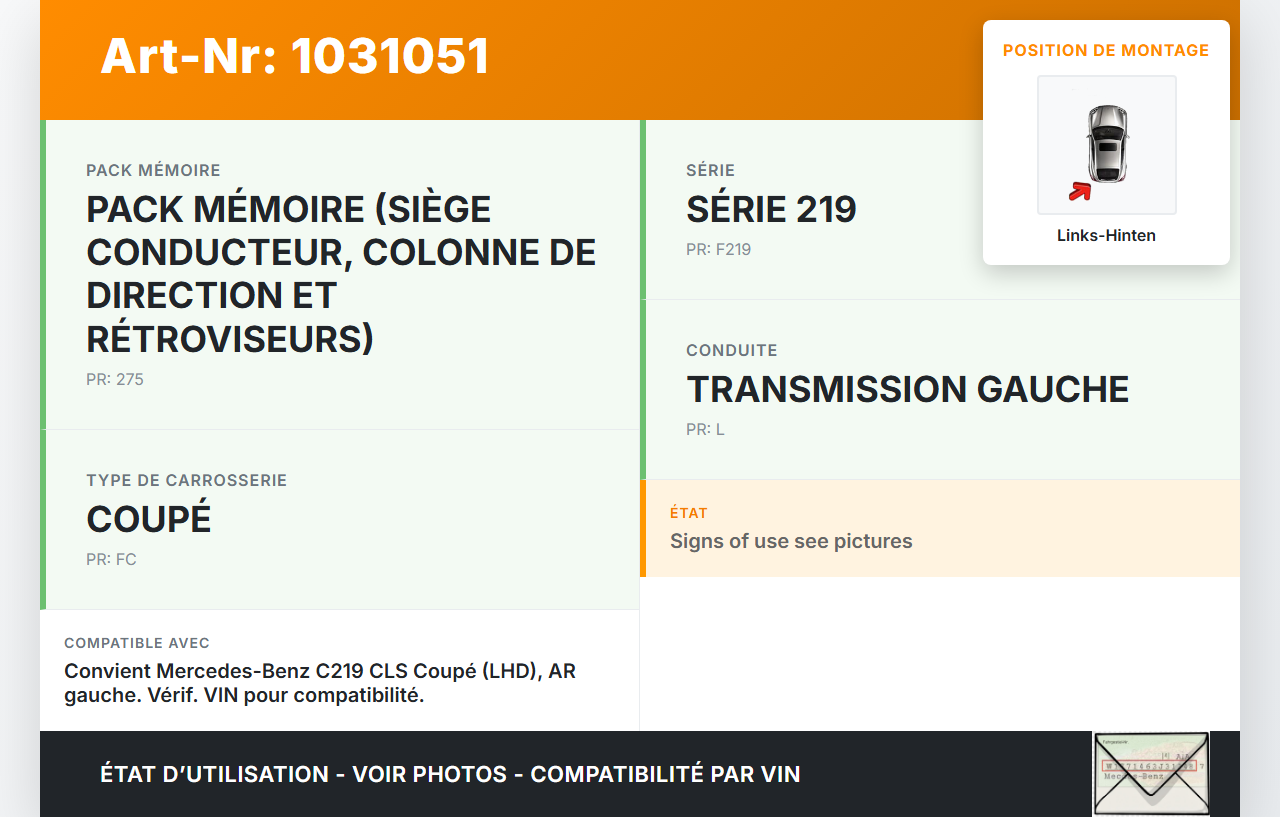Click the Transmission gauche value
1280x817 pixels.
[907, 390]
